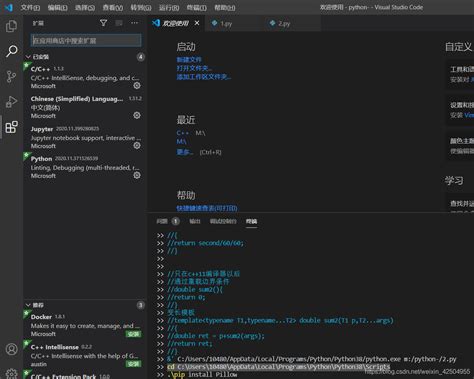Open the Manage gear in activity bar
474x379 pixels.
[11, 373]
